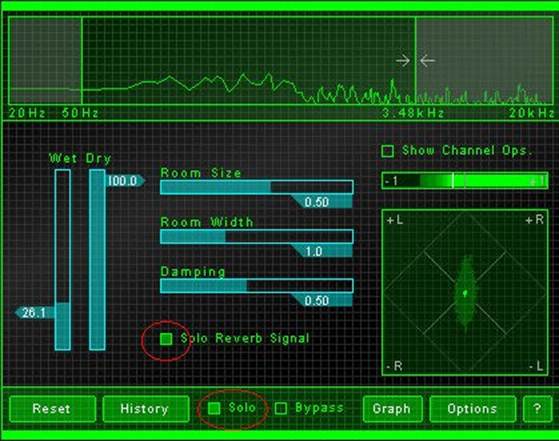559x441 pixels.
Task: Click the Damping slider bar
Action: 257,286
